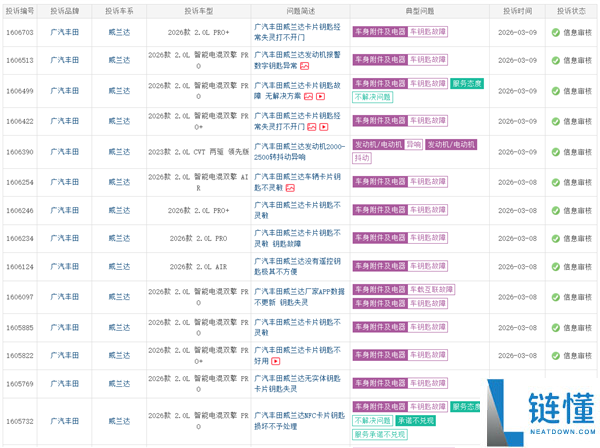Click 异响 tag in row 1606390
600x448 pixels.
click(x=414, y=145)
